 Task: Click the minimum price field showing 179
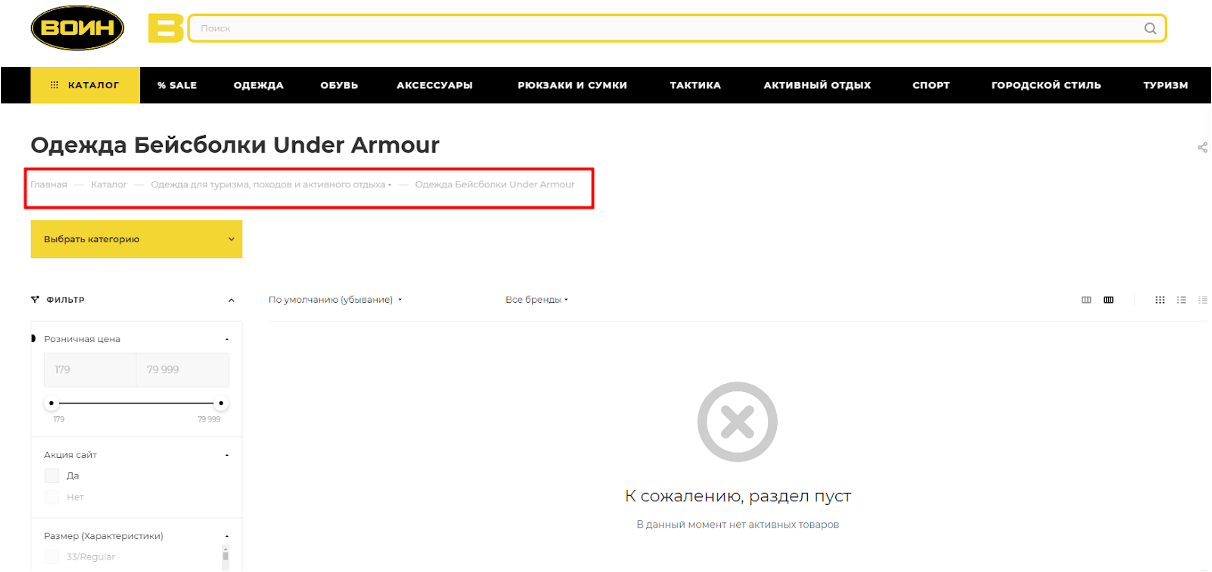click(x=90, y=370)
